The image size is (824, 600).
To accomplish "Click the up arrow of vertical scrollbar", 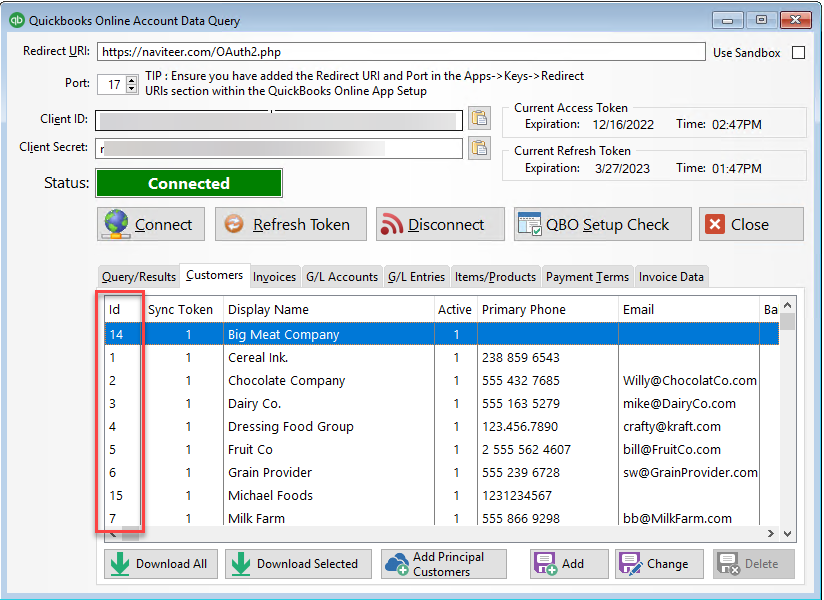I will (787, 305).
